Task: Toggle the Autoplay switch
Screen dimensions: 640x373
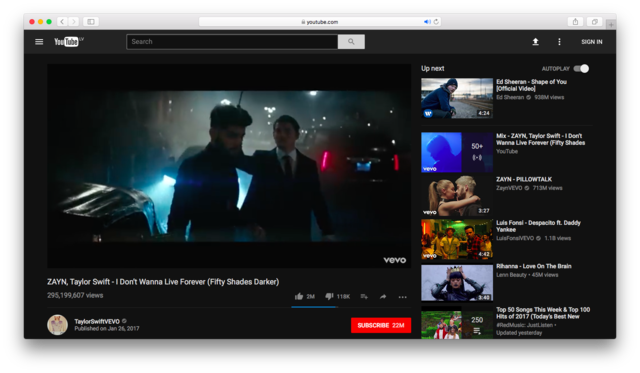Action: tap(581, 69)
